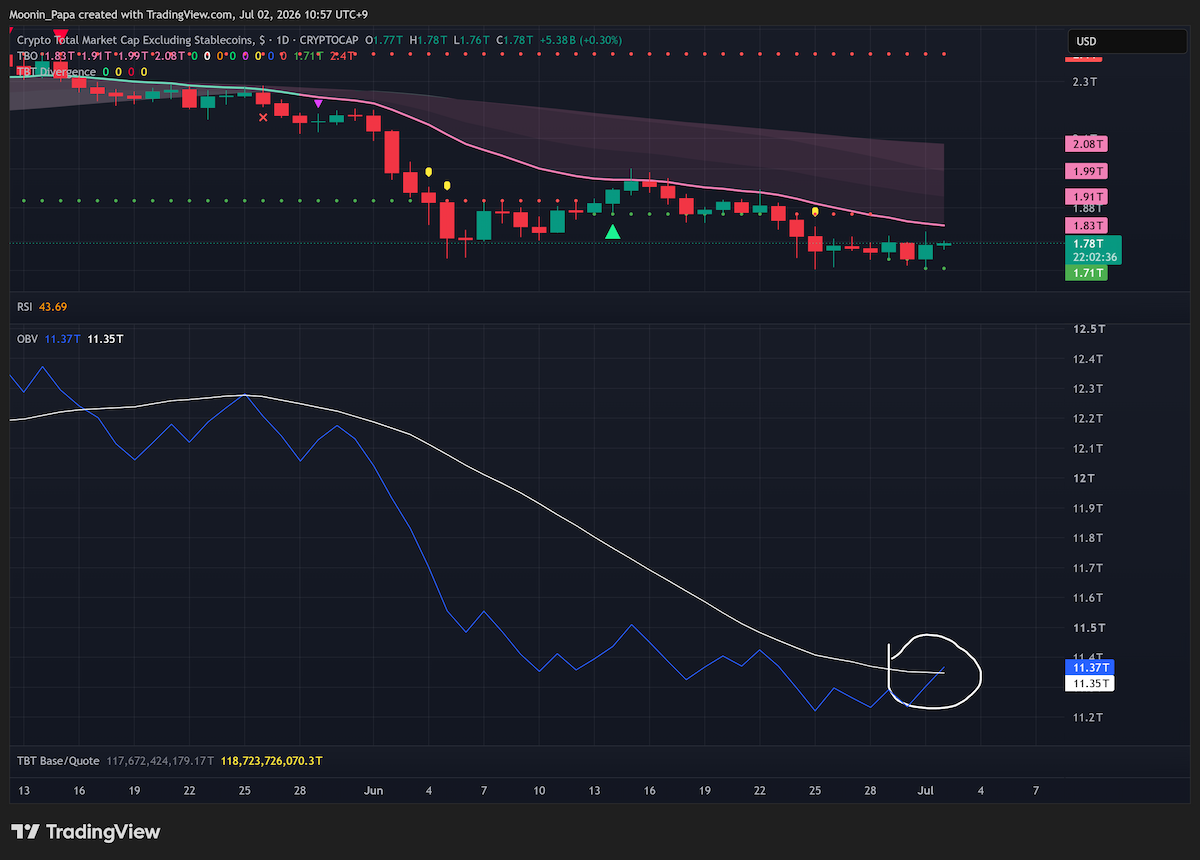Click the Jul label on time axis
This screenshot has width=1200, height=860.
925,790
